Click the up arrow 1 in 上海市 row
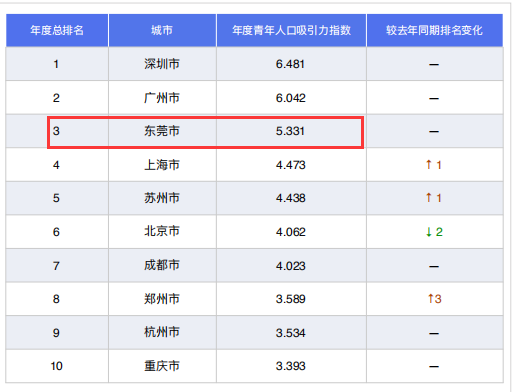This screenshot has height=392, width=515. click(x=434, y=165)
